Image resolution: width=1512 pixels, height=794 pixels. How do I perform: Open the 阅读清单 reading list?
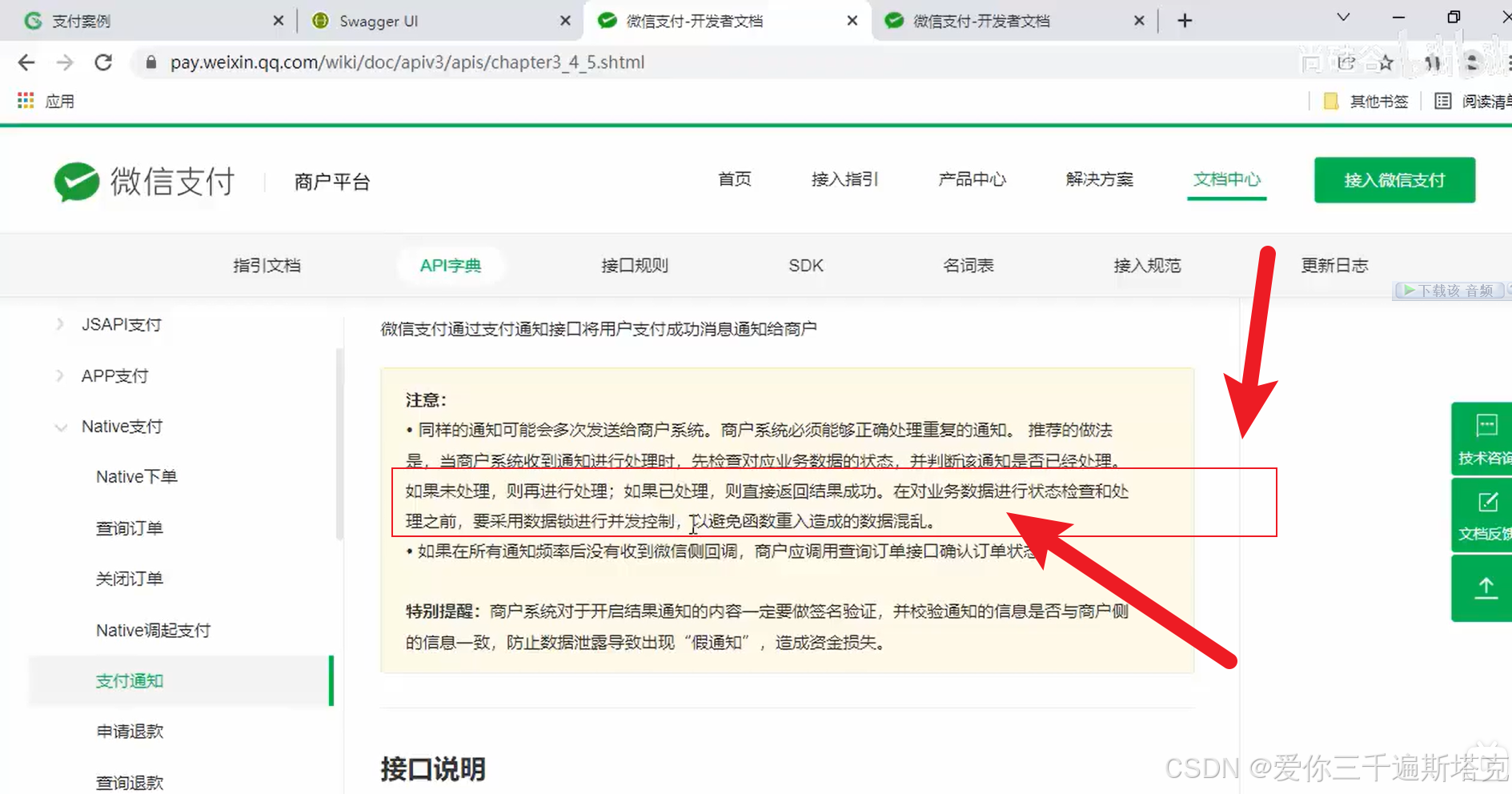(1473, 101)
